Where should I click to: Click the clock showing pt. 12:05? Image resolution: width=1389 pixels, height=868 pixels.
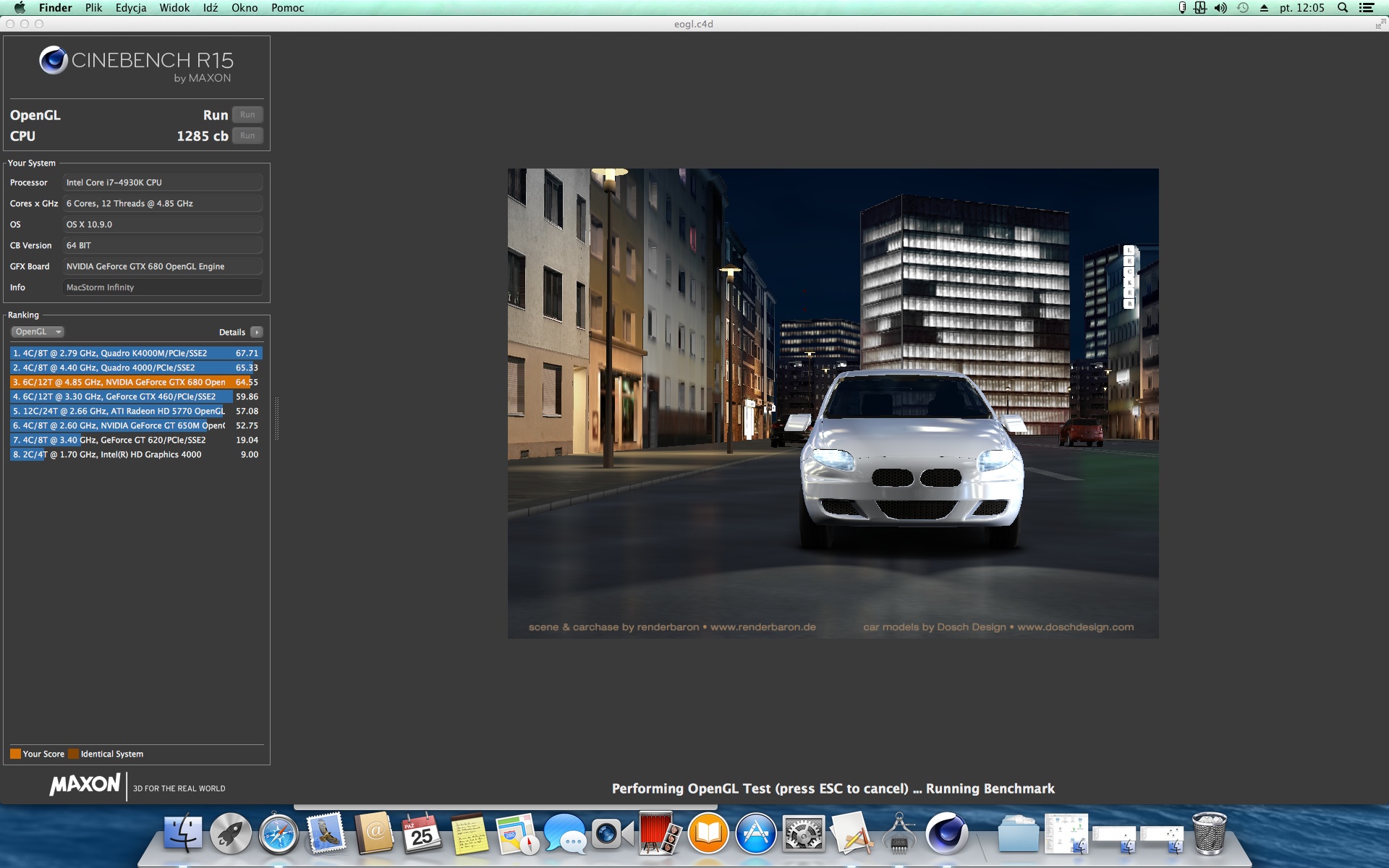click(1301, 8)
